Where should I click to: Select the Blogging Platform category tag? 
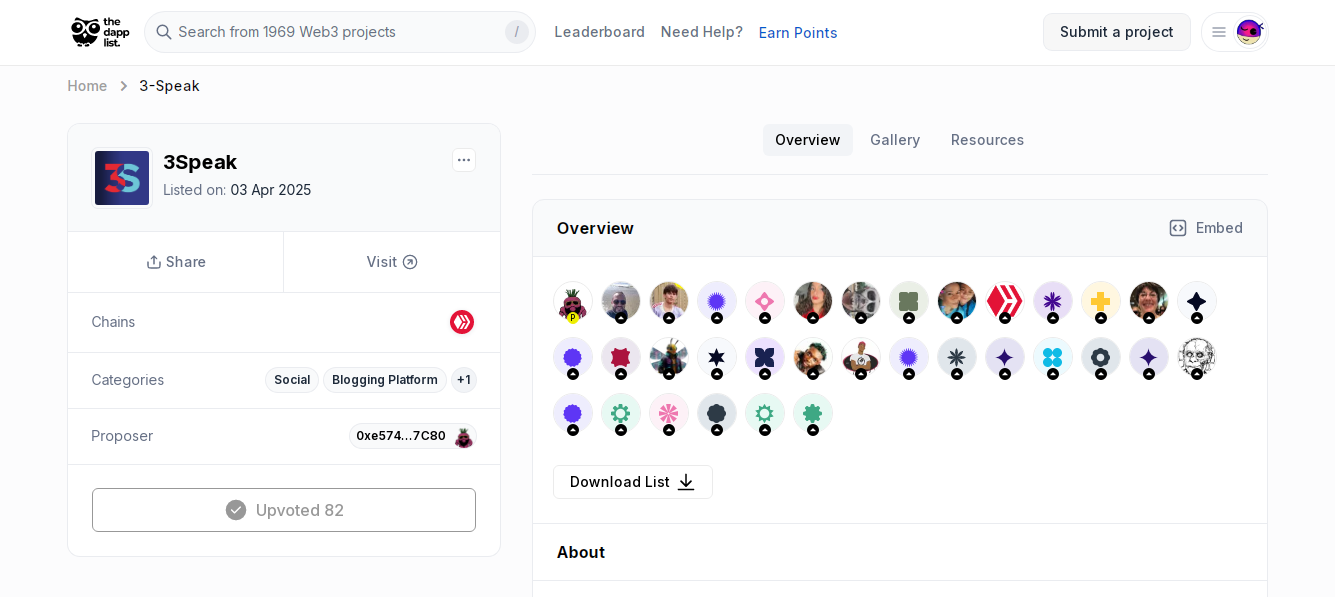[385, 380]
